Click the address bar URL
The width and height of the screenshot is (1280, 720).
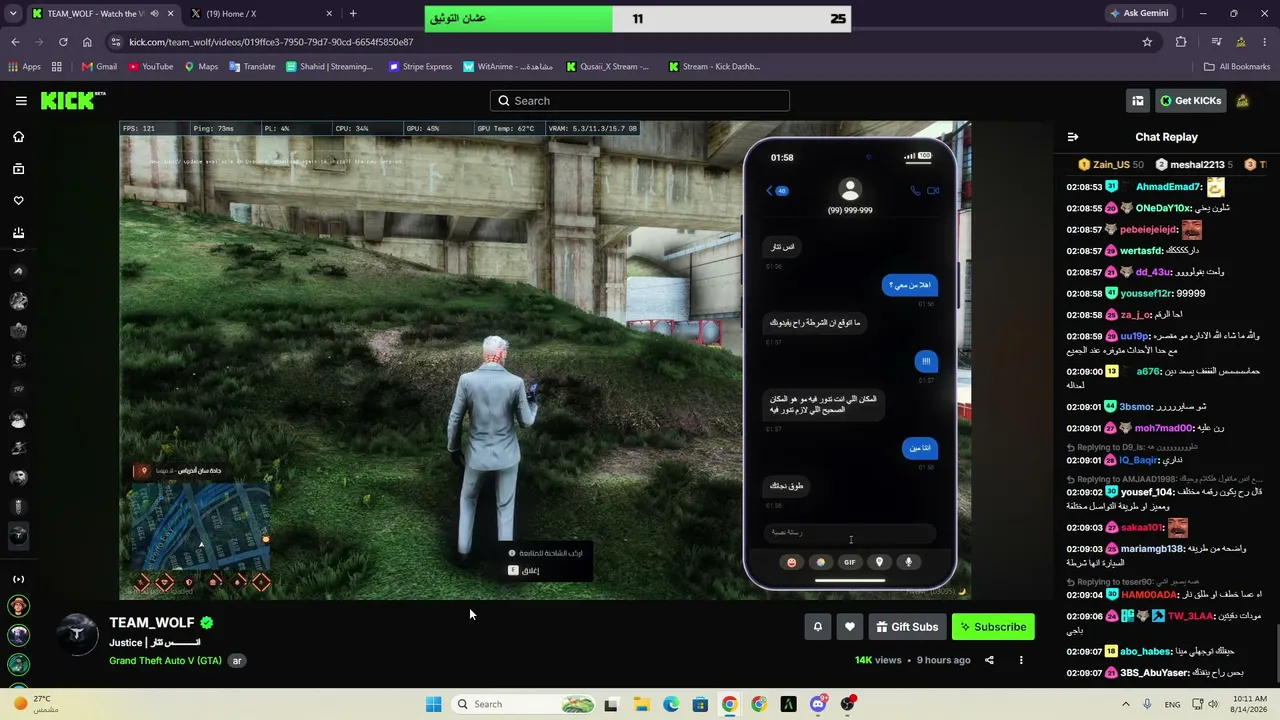pos(271,42)
